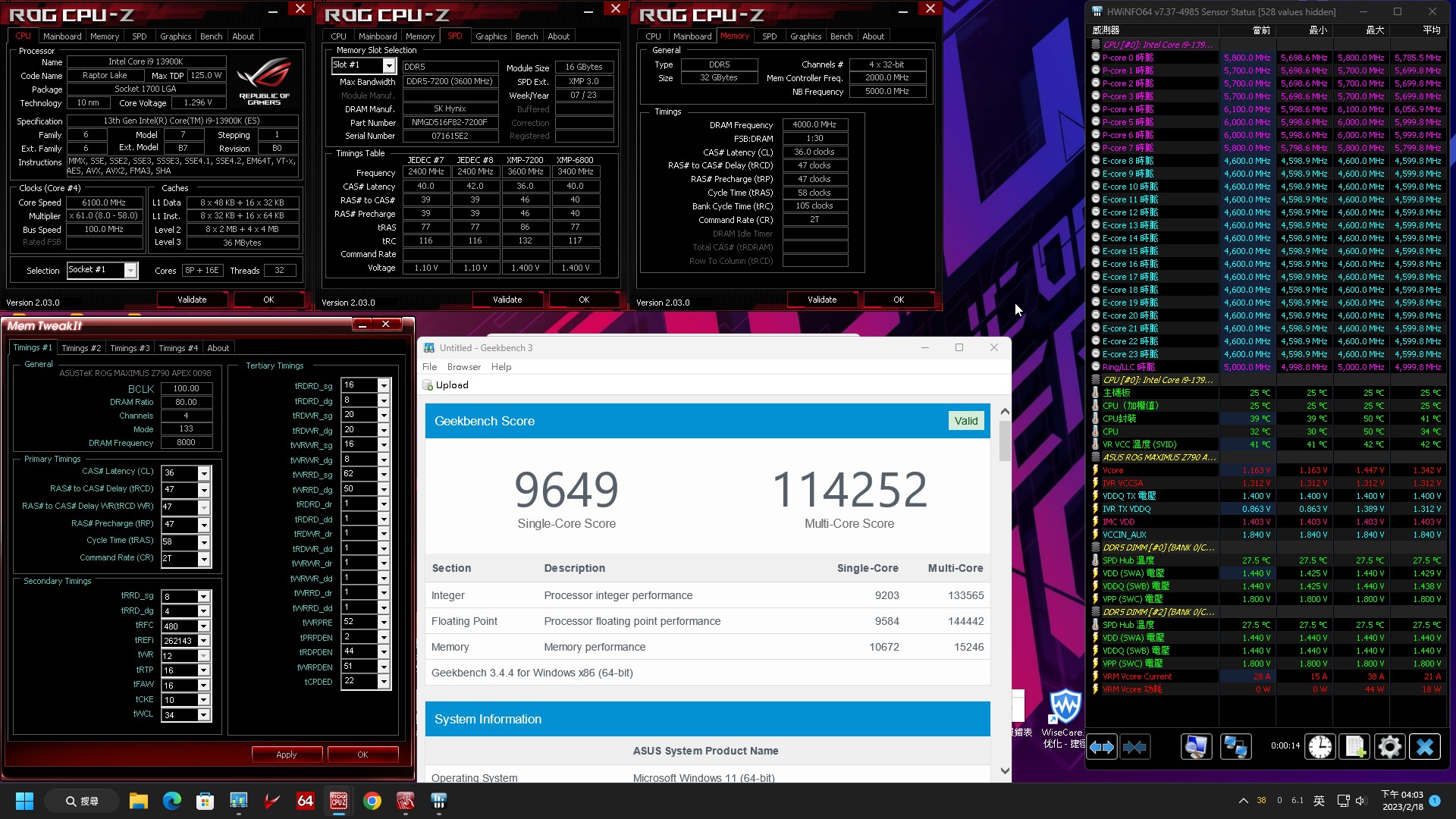
Task: Click OK in Mem TweakIt
Action: [362, 755]
